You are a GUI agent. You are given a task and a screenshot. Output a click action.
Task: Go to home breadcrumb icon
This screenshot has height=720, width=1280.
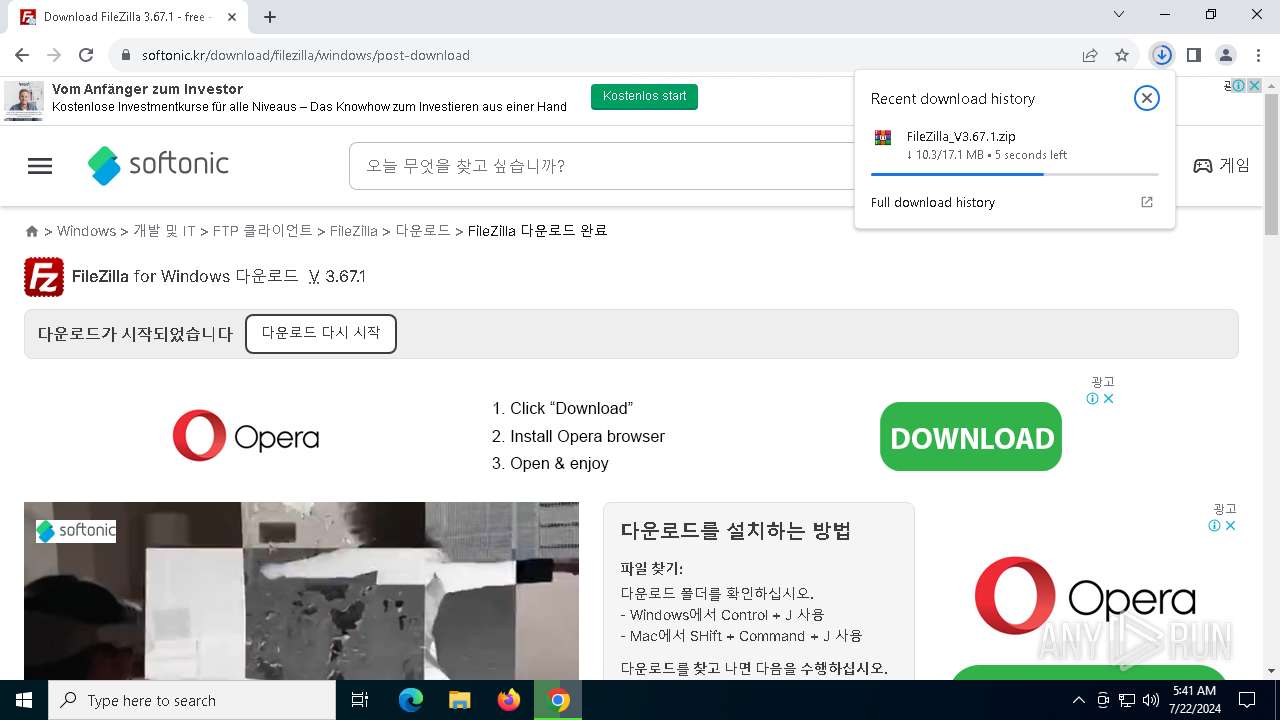pos(32,231)
